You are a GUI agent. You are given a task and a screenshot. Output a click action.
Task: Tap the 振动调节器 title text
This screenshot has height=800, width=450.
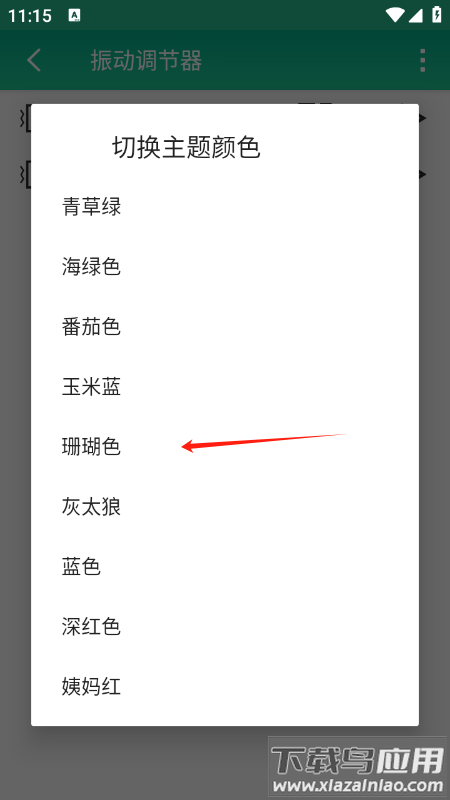click(146, 61)
